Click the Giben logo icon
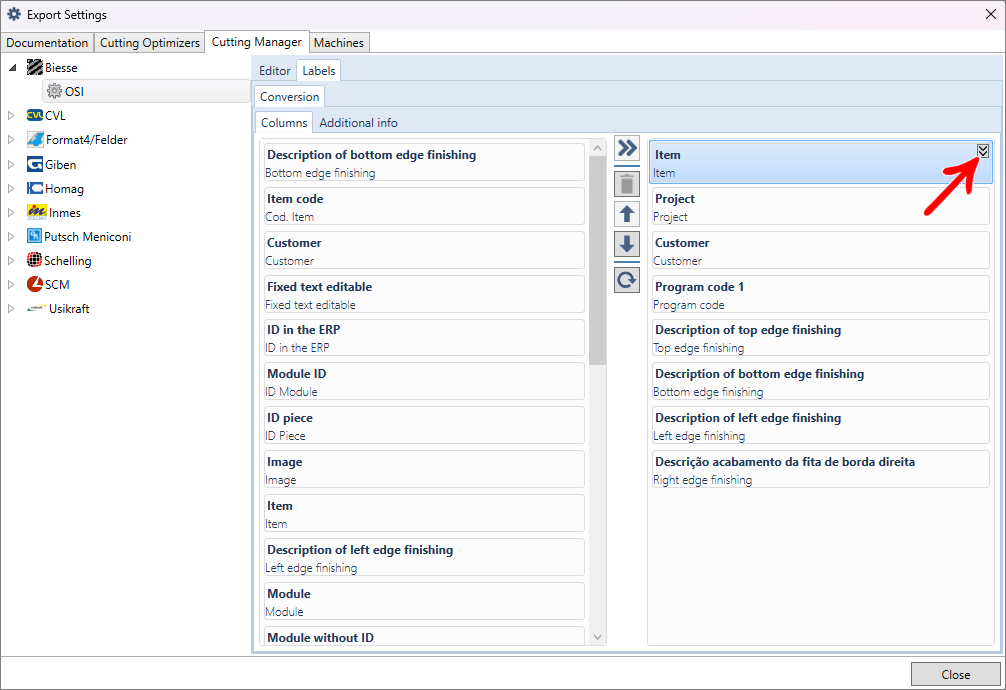 (35, 164)
